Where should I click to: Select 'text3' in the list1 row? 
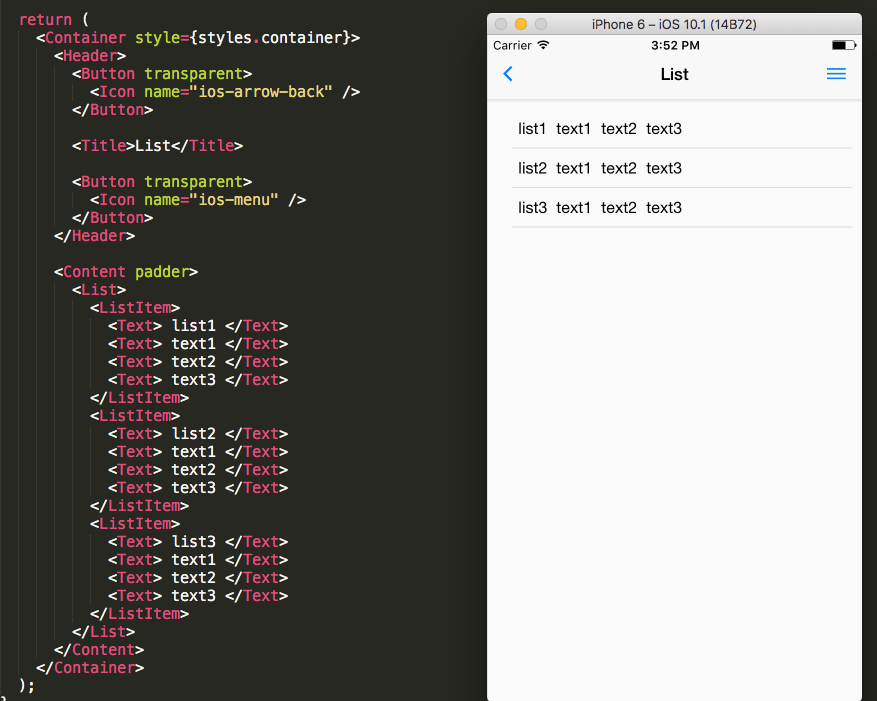[664, 129]
